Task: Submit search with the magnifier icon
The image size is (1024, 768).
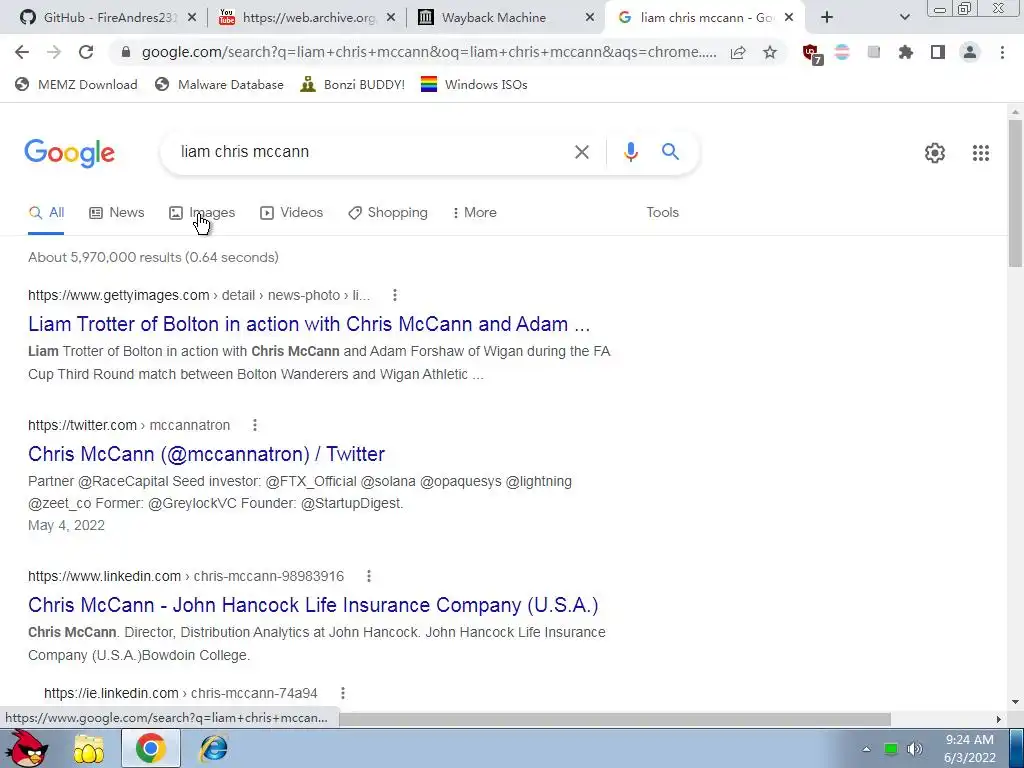Action: (x=670, y=152)
